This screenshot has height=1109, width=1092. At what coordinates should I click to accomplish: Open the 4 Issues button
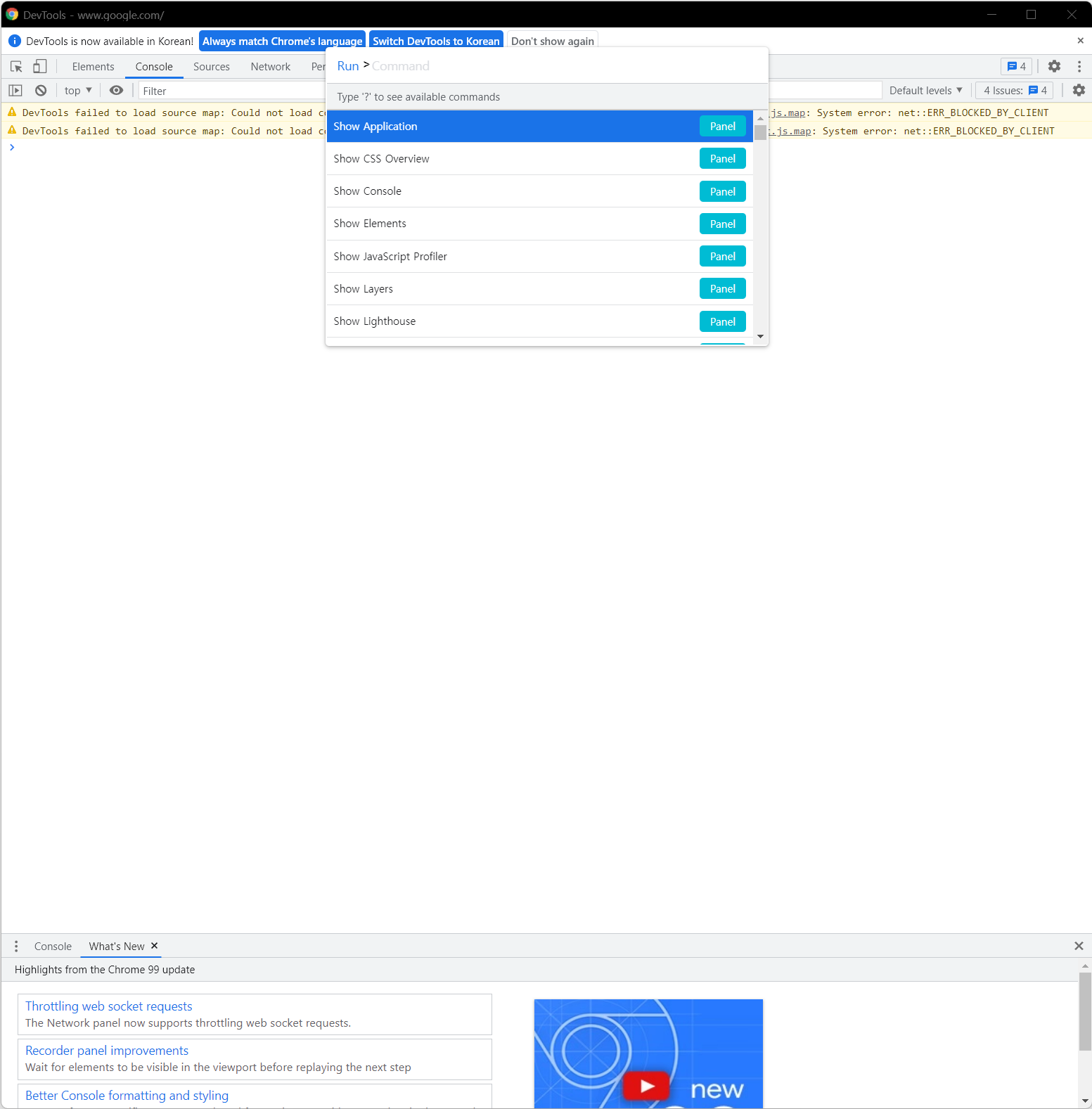click(x=1015, y=91)
